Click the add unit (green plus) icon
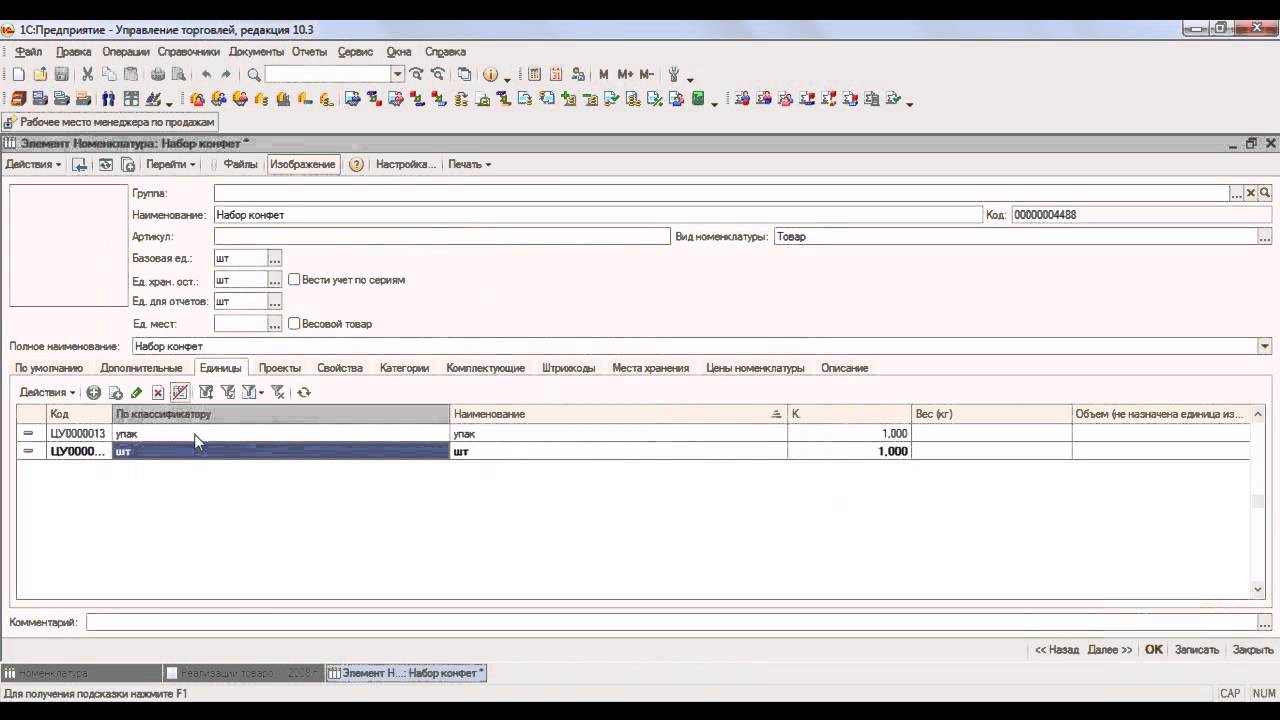Screen dimensions: 1280x720 pos(94,393)
